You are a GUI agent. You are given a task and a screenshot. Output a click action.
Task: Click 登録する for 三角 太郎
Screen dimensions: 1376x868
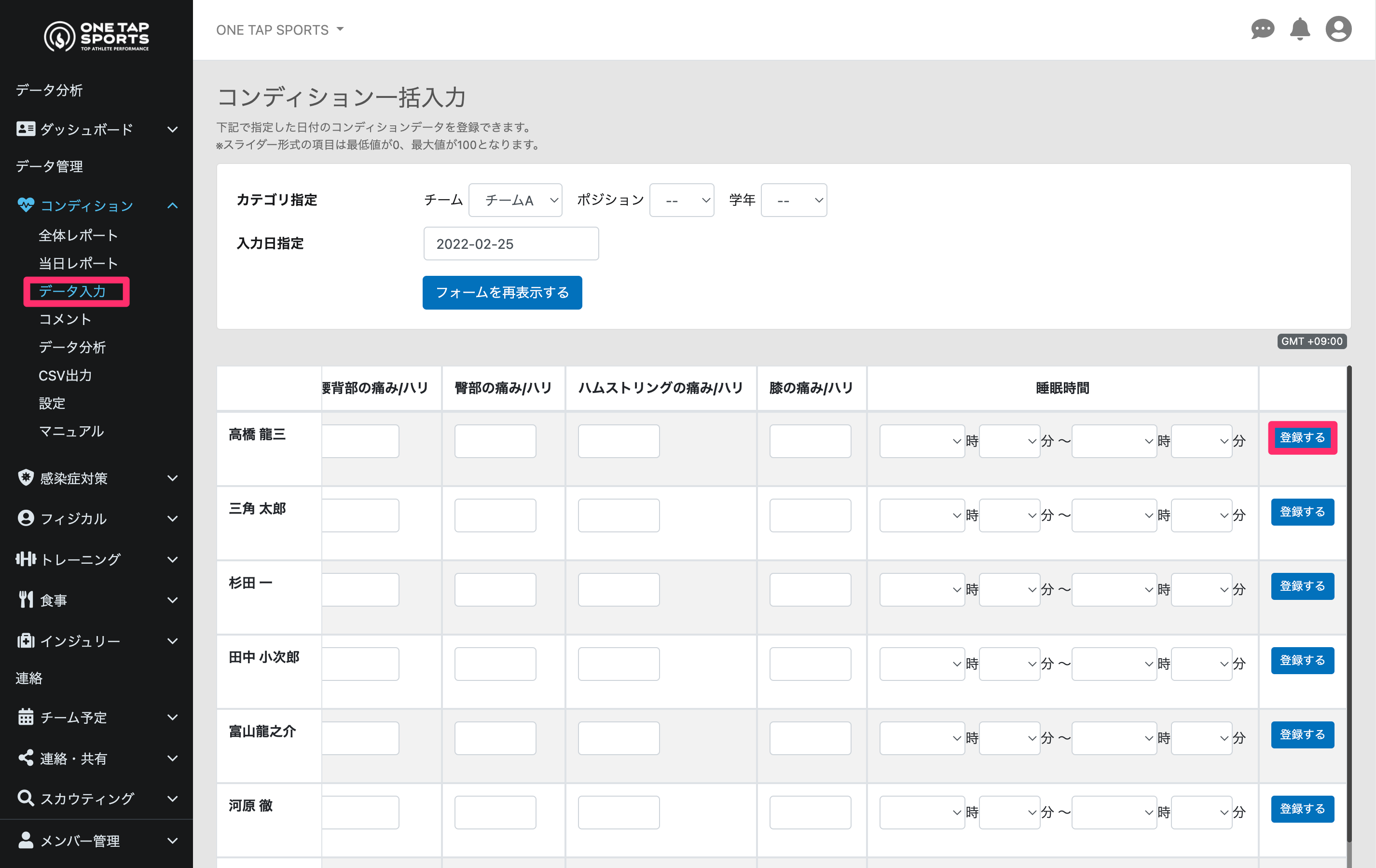click(x=1302, y=512)
